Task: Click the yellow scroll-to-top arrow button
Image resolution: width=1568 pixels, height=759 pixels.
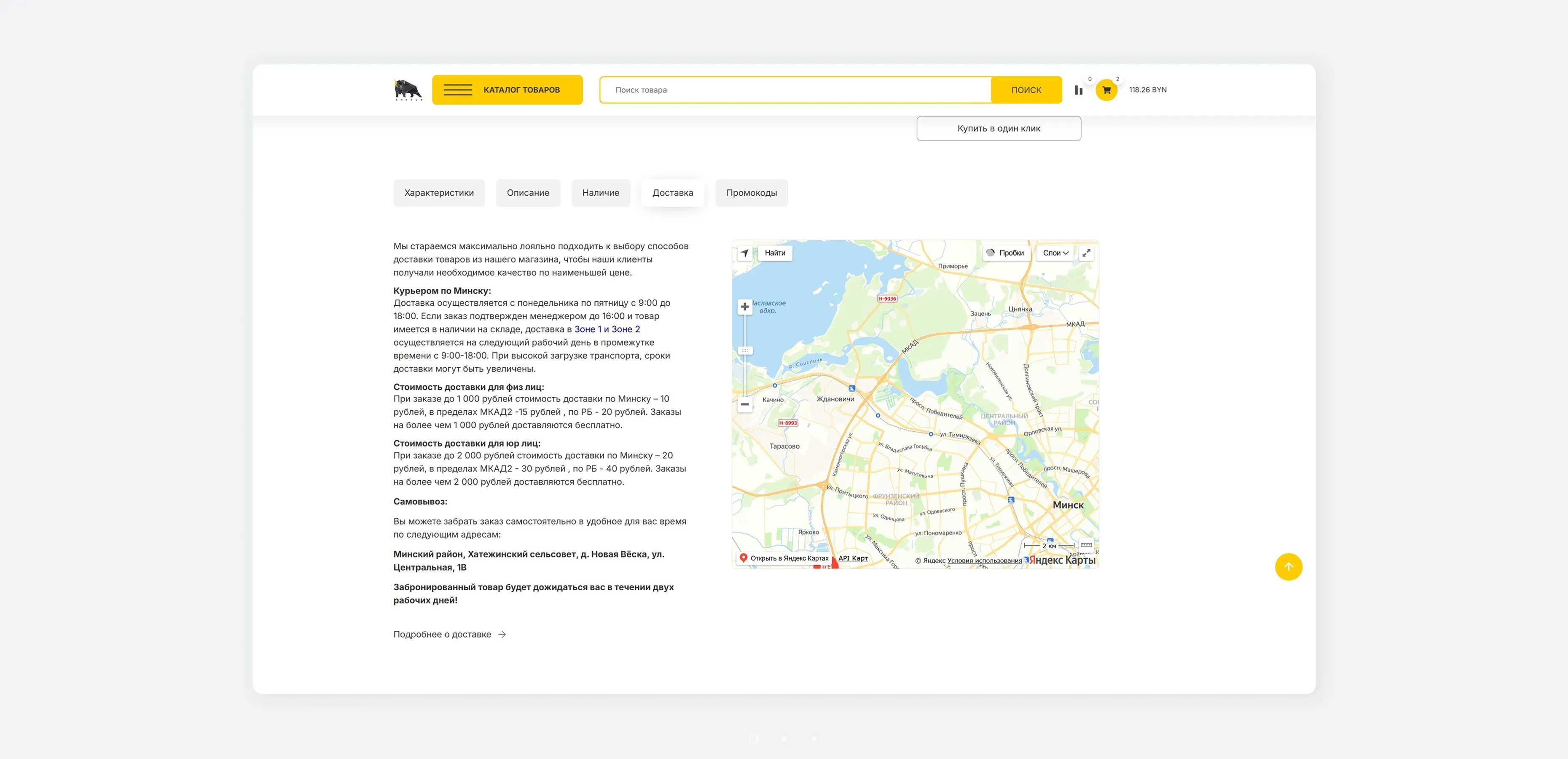Action: (x=1289, y=566)
